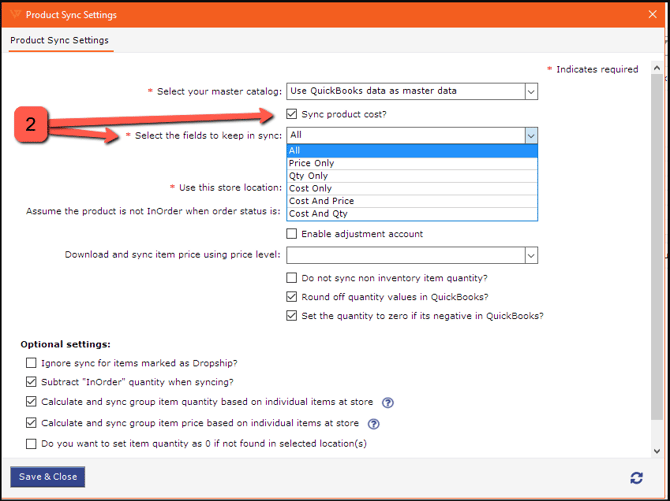670x501 pixels.
Task: Click the app logo in title bar
Action: point(15,15)
